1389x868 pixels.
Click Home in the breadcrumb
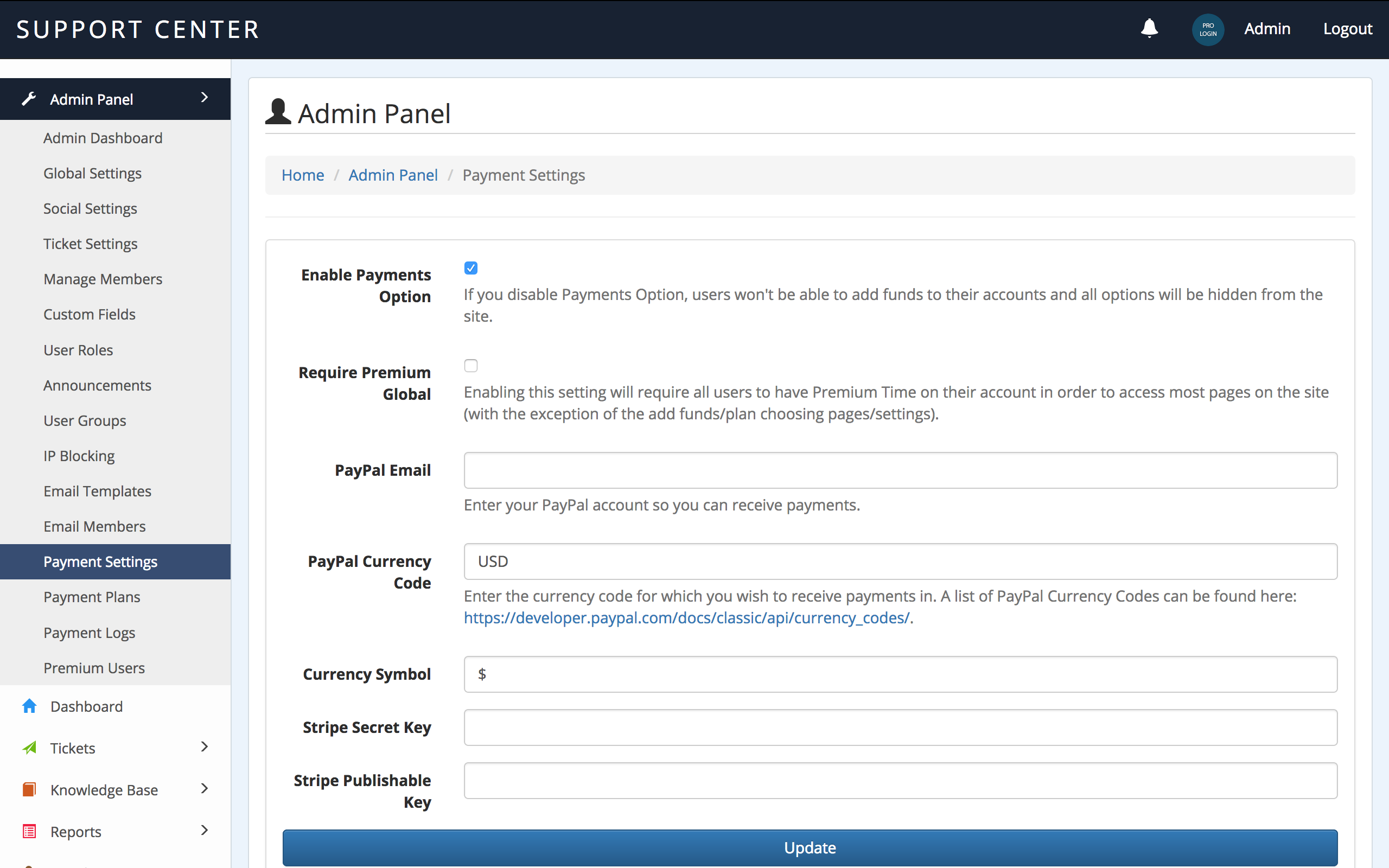pyautogui.click(x=302, y=175)
